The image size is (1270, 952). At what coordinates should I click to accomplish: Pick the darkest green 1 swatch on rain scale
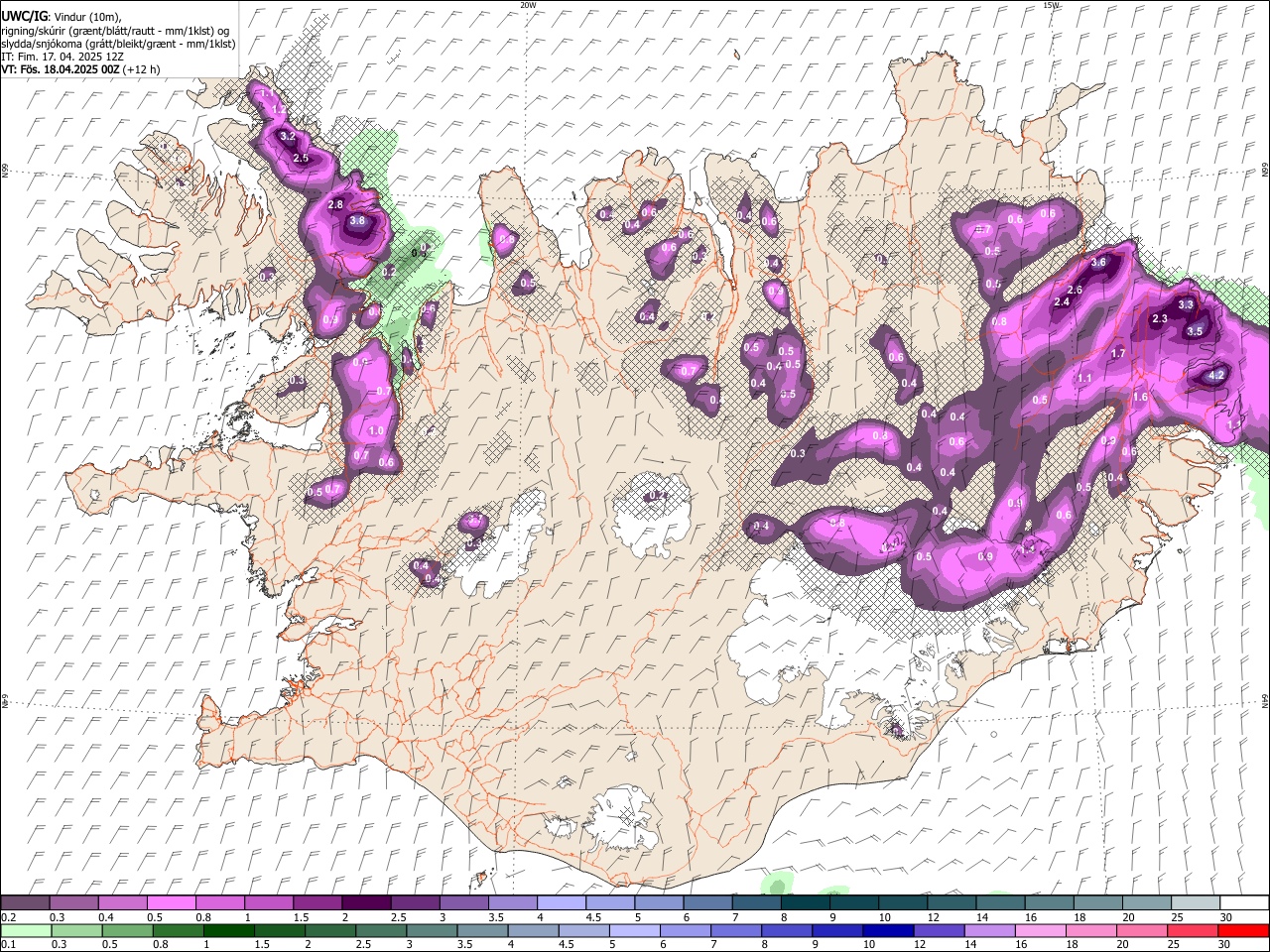(x=228, y=930)
